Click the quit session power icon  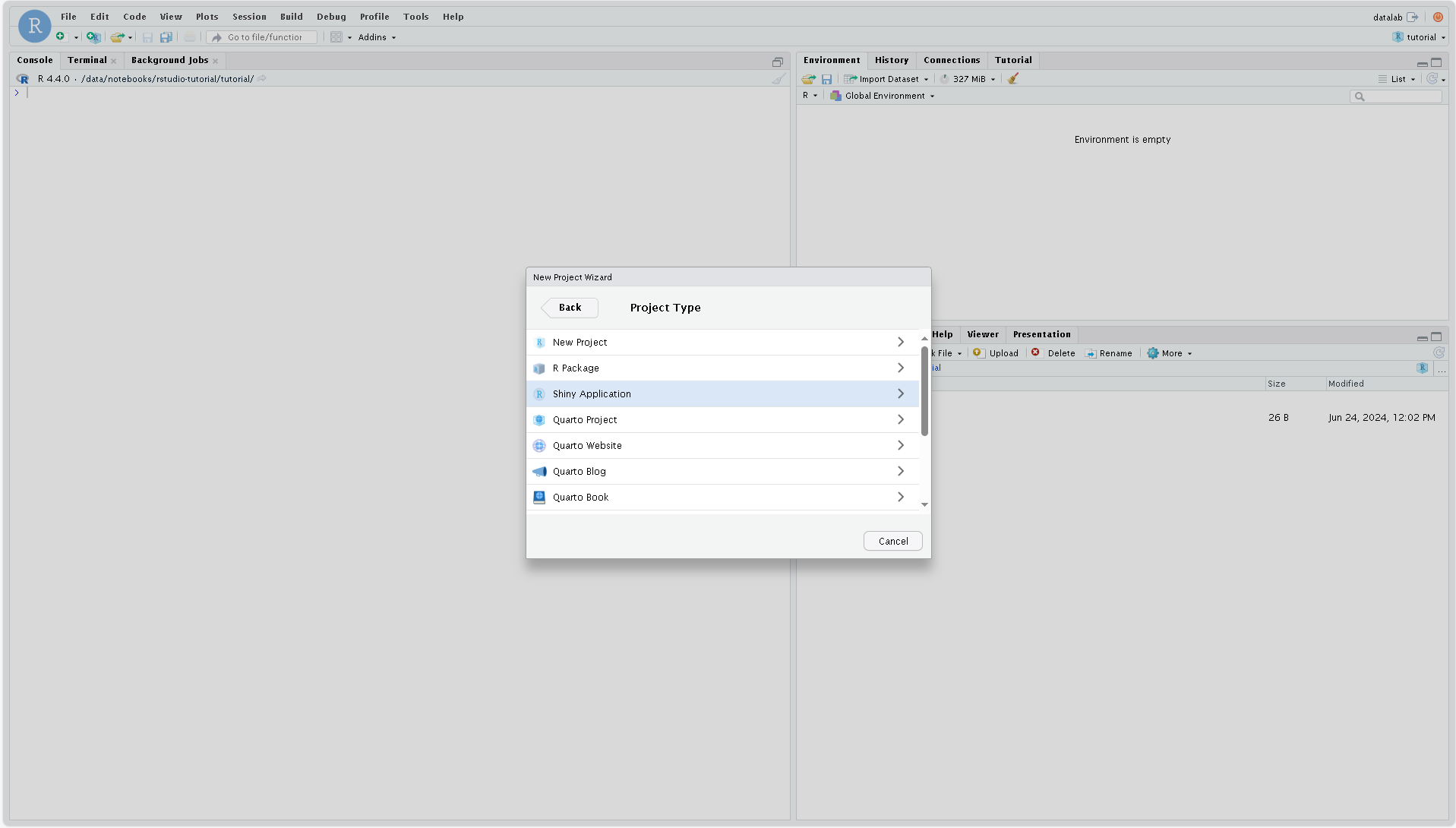point(1438,17)
